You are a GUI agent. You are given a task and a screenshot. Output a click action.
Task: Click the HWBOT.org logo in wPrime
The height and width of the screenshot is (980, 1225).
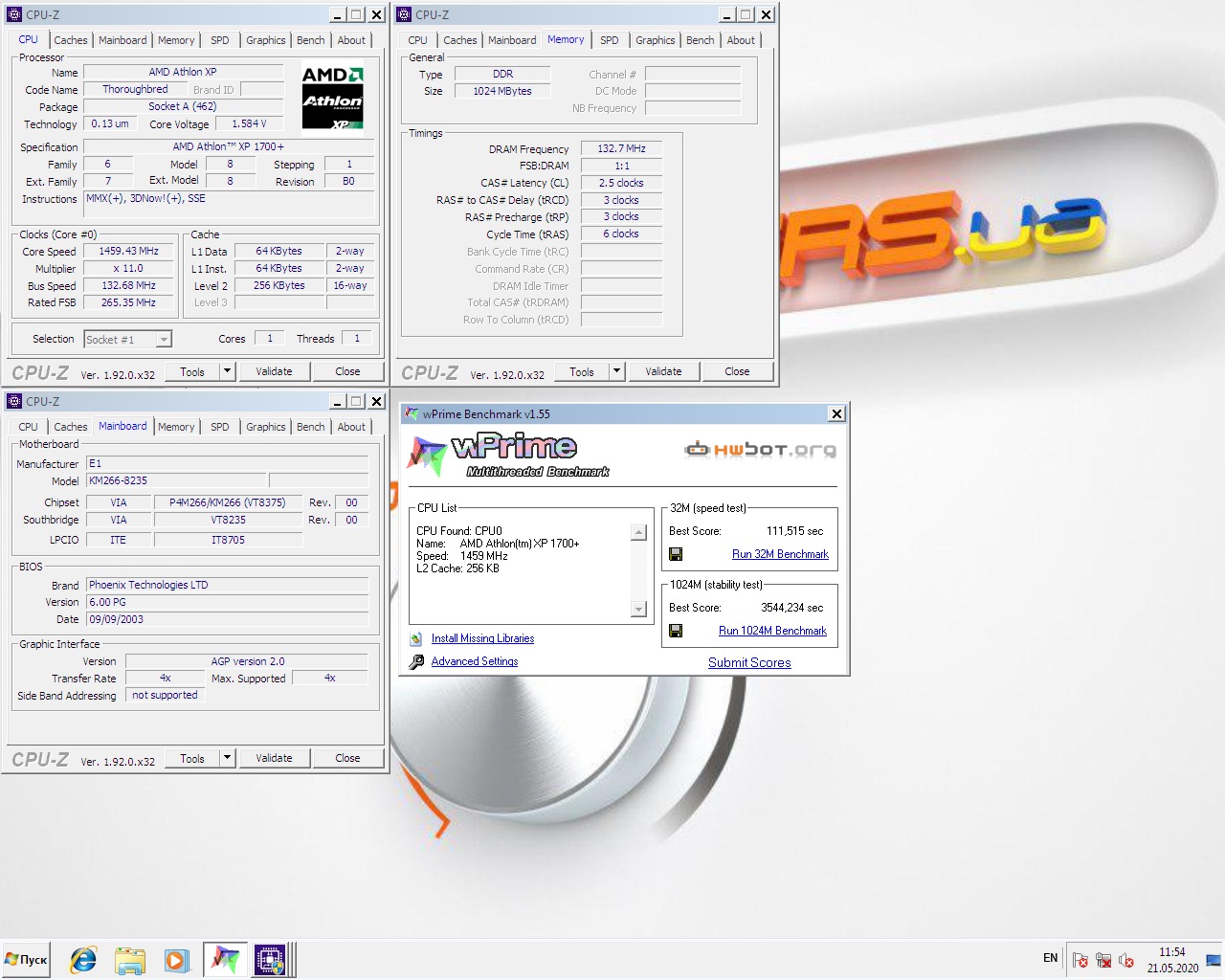click(x=760, y=449)
